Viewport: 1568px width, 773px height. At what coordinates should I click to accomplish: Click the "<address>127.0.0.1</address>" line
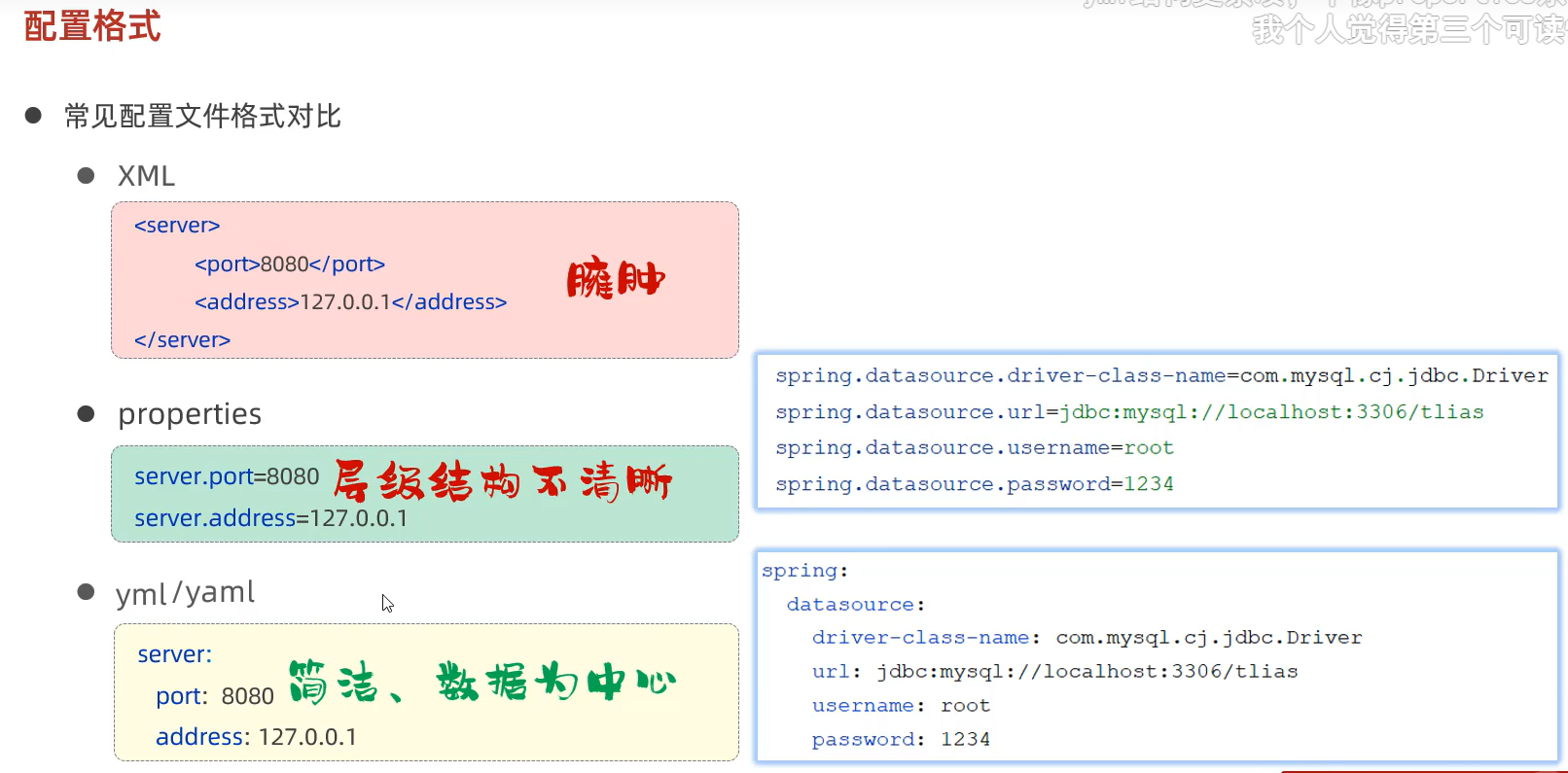pyautogui.click(x=350, y=302)
